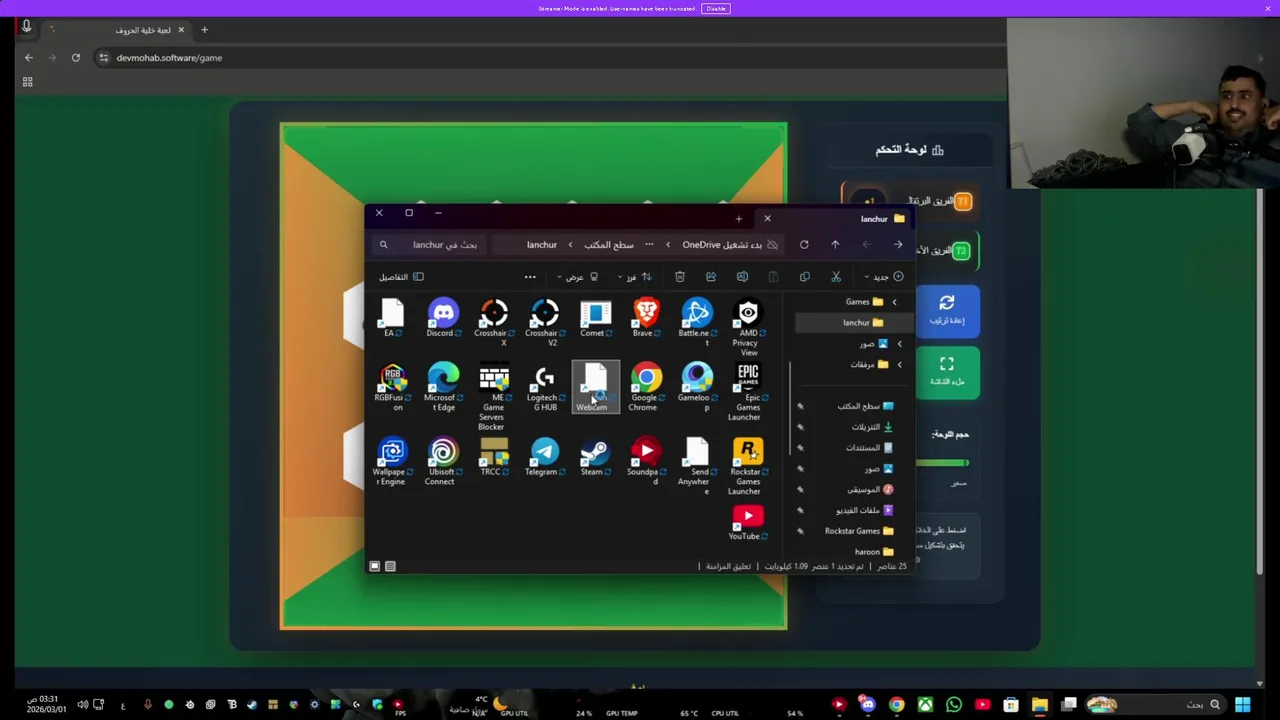This screenshot has height=720, width=1280.
Task: Open the Logitech G HUB shortcut
Action: click(x=544, y=388)
